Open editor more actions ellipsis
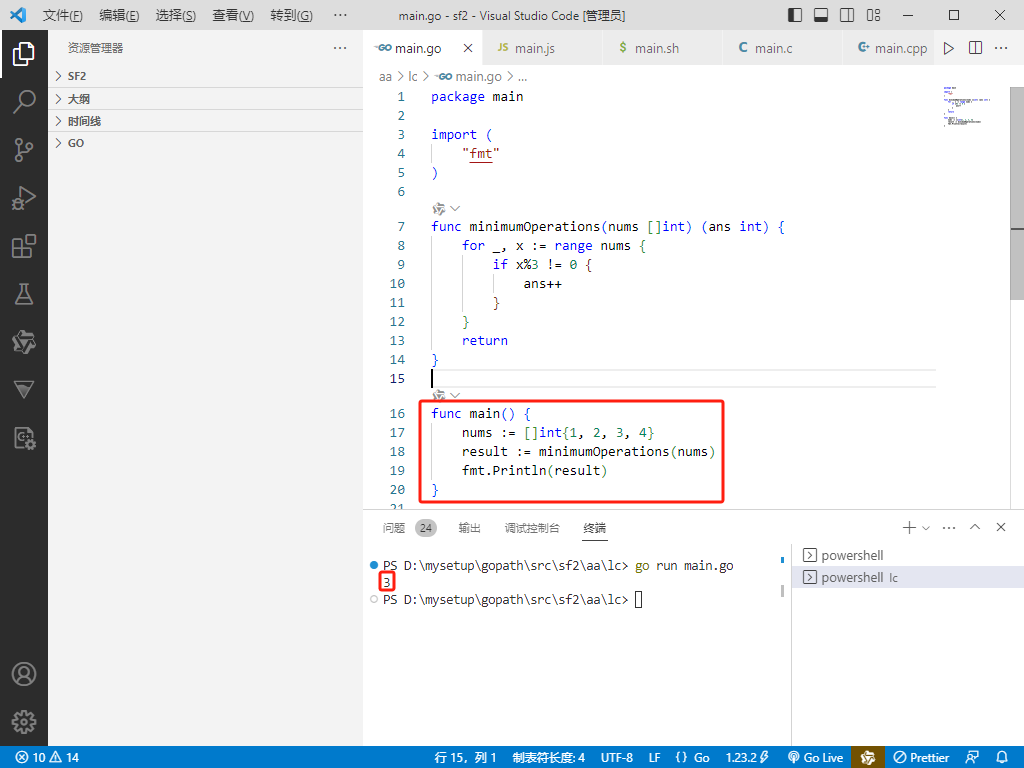This screenshot has height=768, width=1024. pyautogui.click(x=1000, y=48)
